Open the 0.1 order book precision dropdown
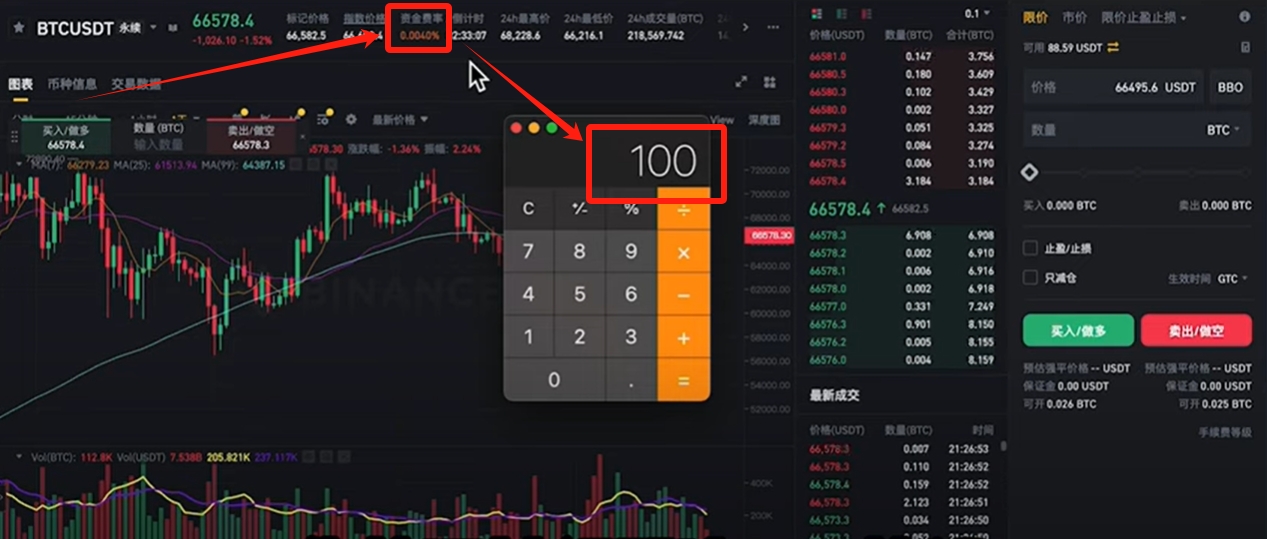Screen dimensions: 1267x539 977,14
